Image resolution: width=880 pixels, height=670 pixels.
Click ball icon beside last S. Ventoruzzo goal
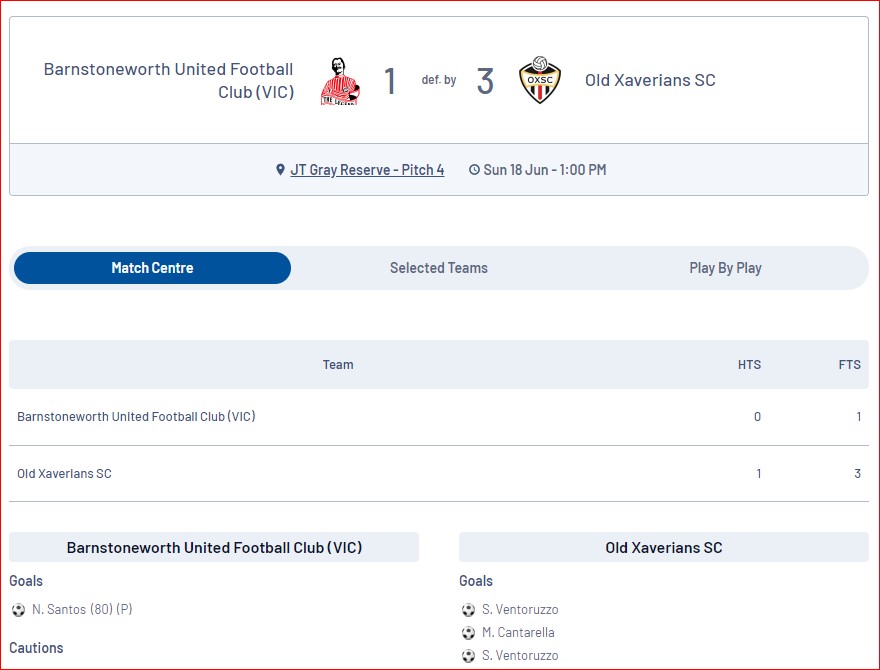[x=468, y=656]
